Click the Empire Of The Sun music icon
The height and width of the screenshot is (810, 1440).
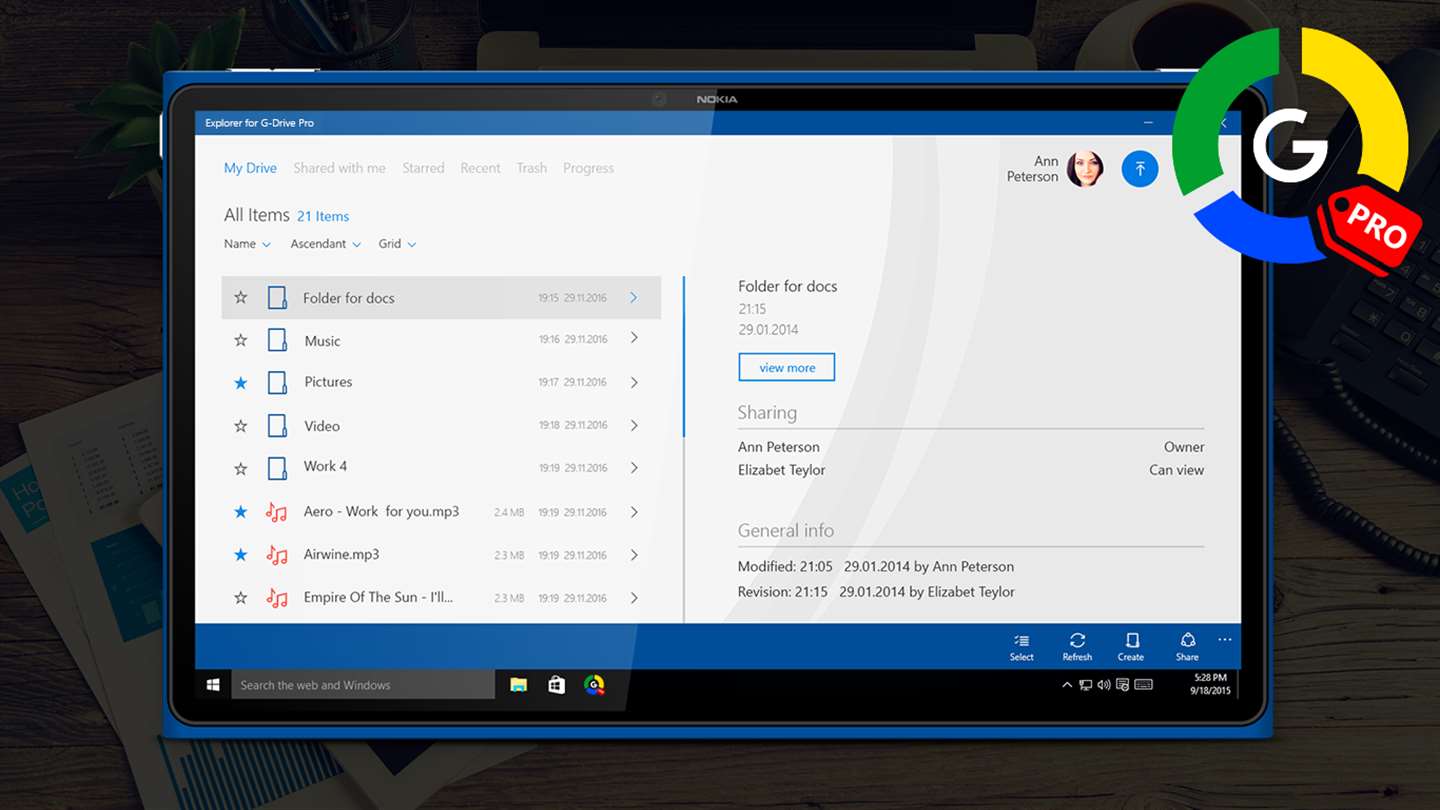[277, 598]
